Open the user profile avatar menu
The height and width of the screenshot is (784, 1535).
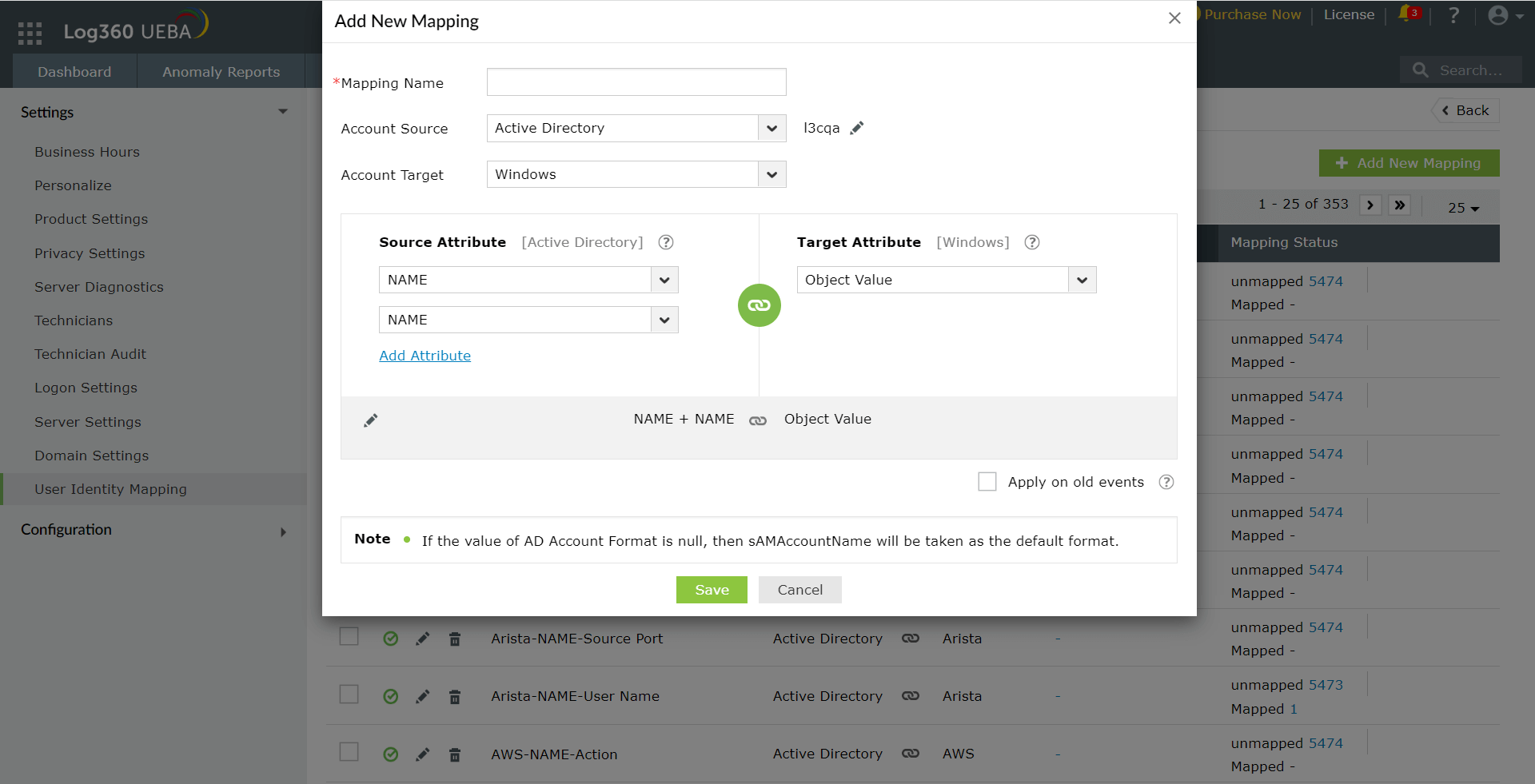[x=1498, y=14]
